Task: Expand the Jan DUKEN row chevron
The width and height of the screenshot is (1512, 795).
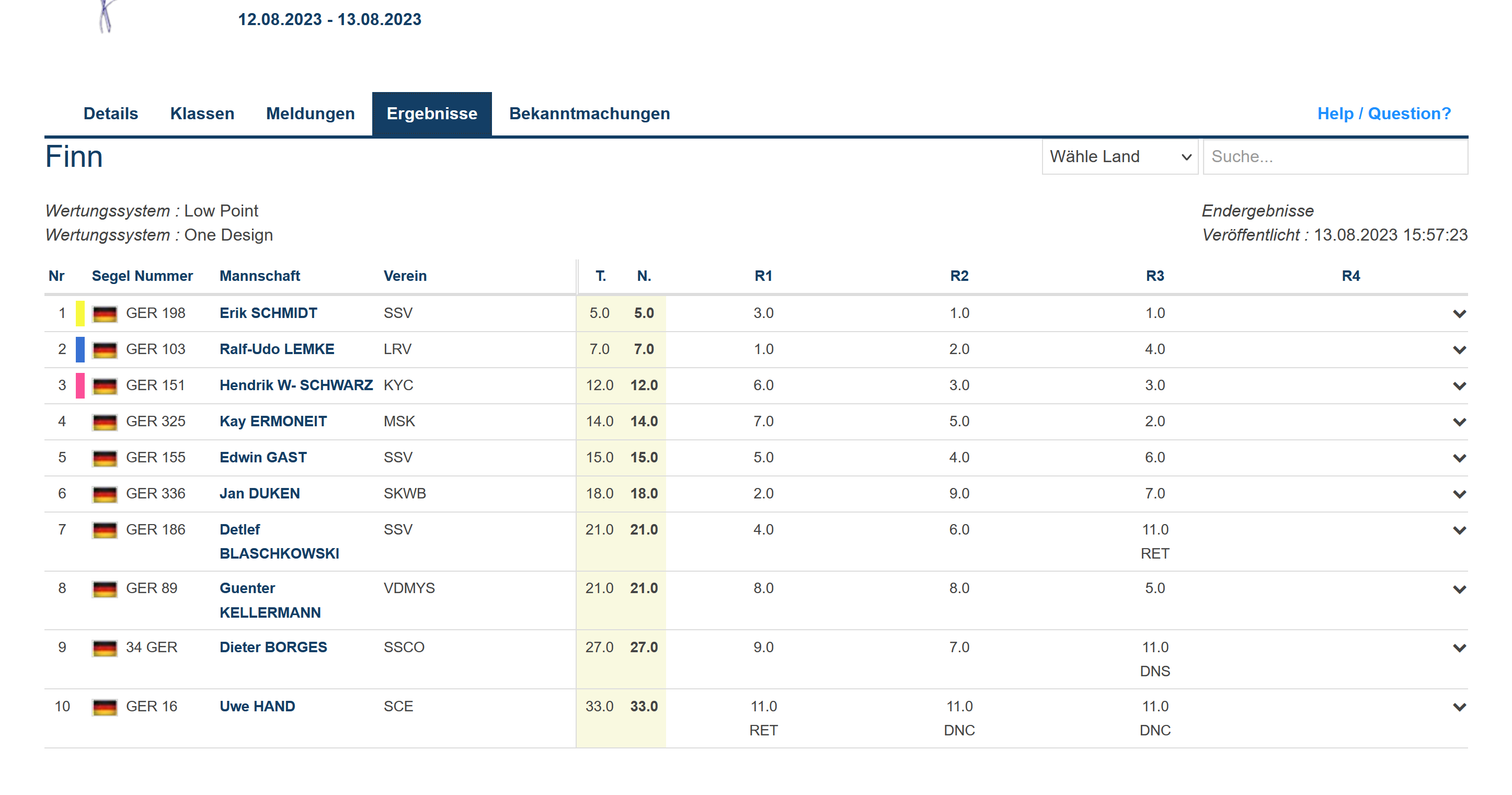Action: click(x=1459, y=494)
